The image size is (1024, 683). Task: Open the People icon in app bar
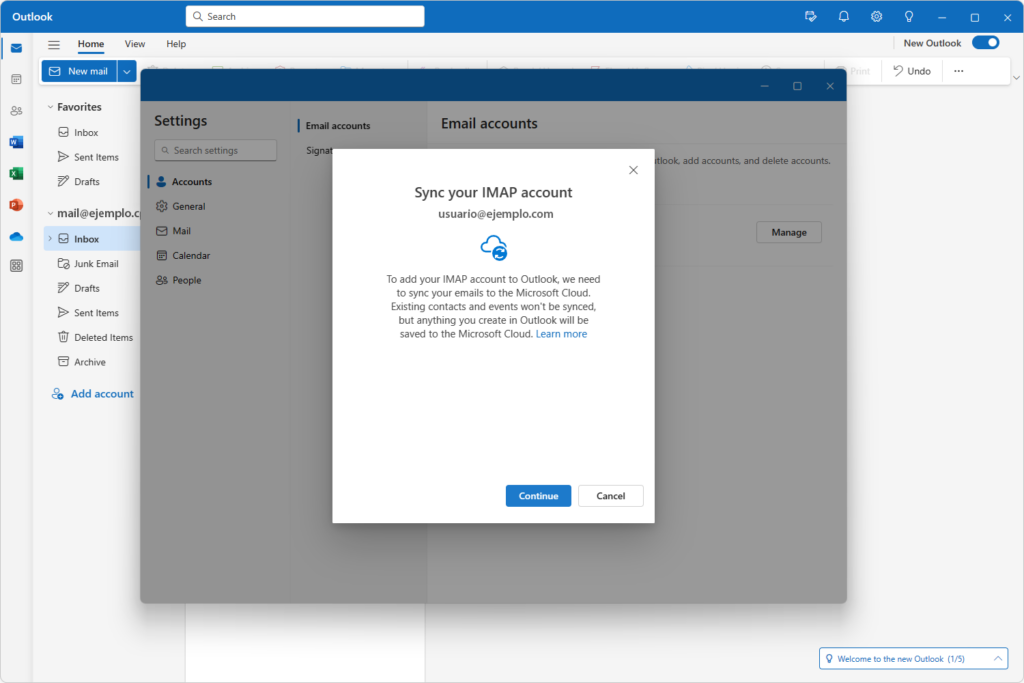[x=16, y=111]
